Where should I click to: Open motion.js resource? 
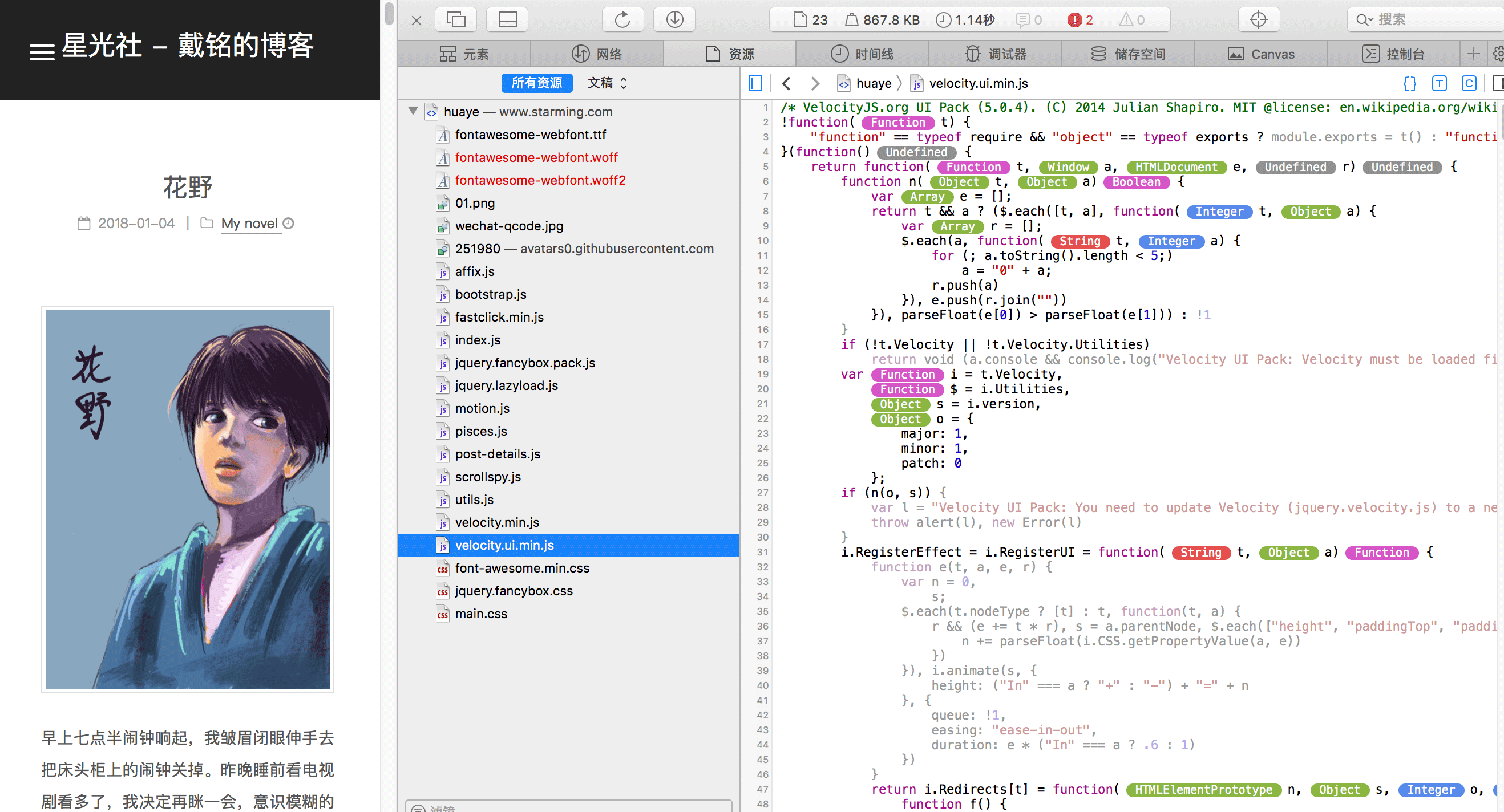click(569, 408)
